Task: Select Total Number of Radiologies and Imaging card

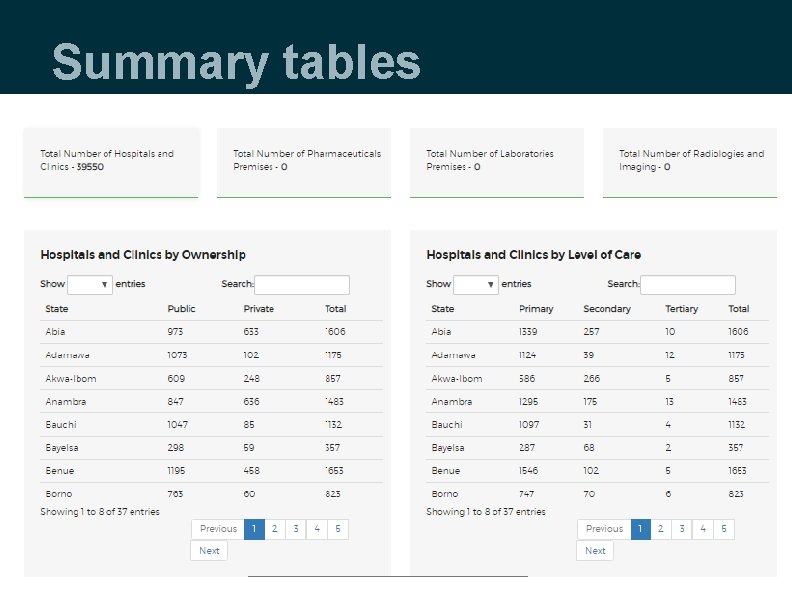Action: point(690,161)
